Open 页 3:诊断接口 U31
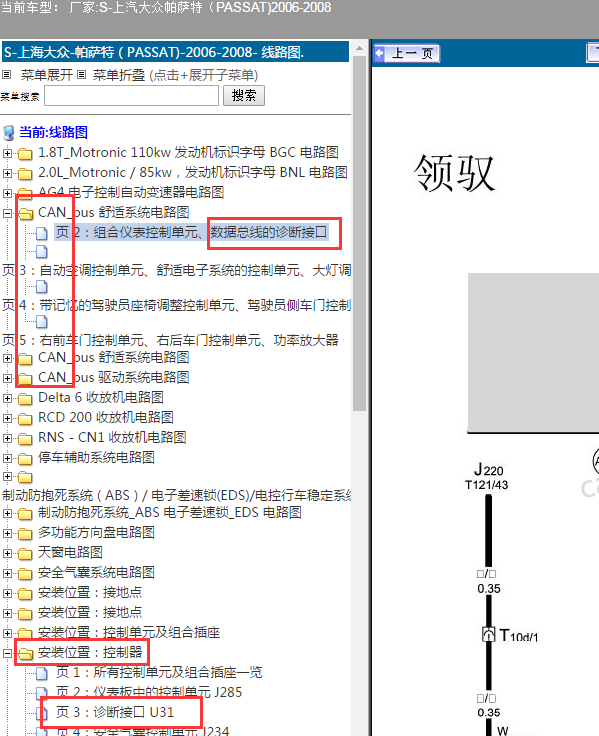 115,713
